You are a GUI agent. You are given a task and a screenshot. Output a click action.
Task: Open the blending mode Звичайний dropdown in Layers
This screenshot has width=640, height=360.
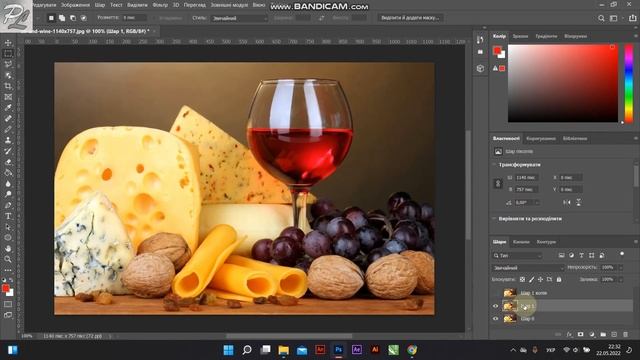pos(528,268)
